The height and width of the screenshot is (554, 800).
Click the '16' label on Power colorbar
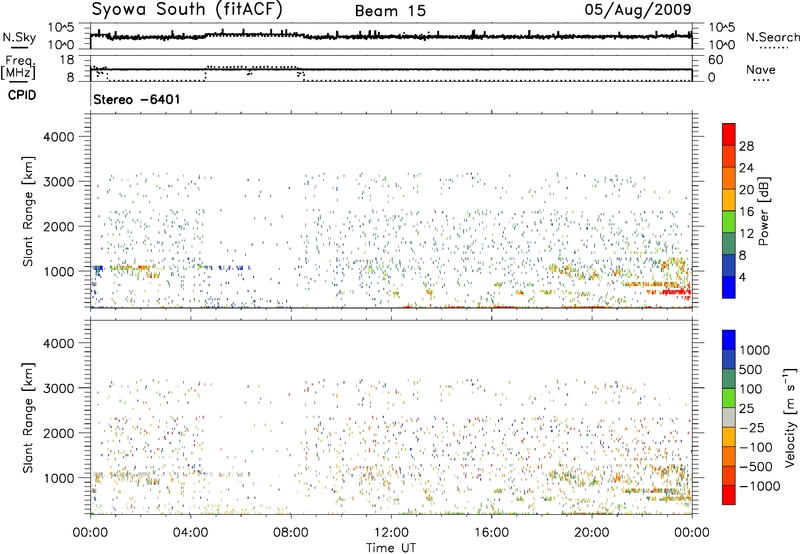coord(746,212)
